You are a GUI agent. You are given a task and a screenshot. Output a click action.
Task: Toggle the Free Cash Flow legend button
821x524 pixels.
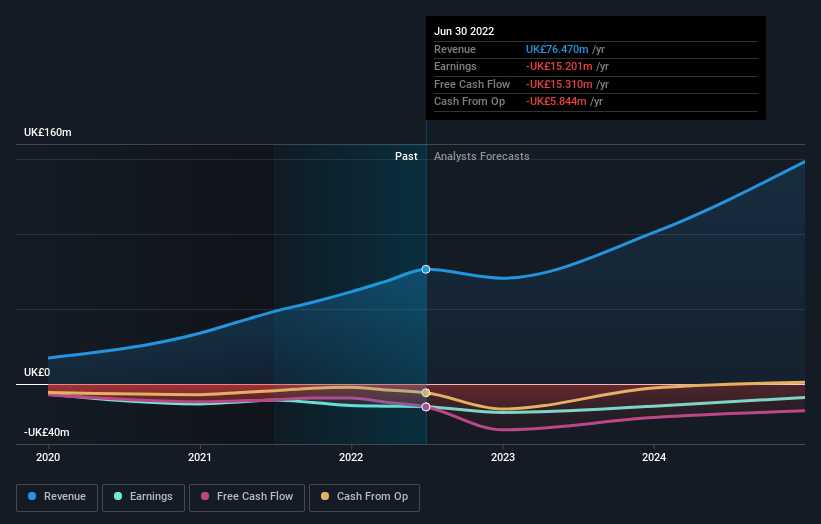(x=247, y=497)
